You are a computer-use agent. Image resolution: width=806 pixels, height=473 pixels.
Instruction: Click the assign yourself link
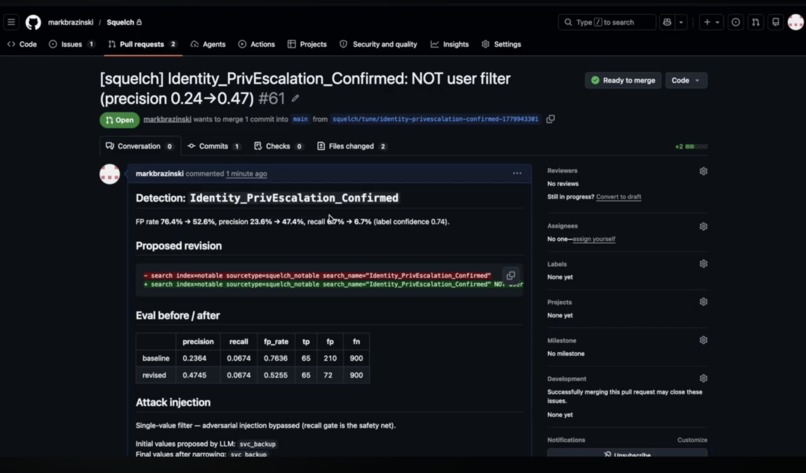coord(594,239)
